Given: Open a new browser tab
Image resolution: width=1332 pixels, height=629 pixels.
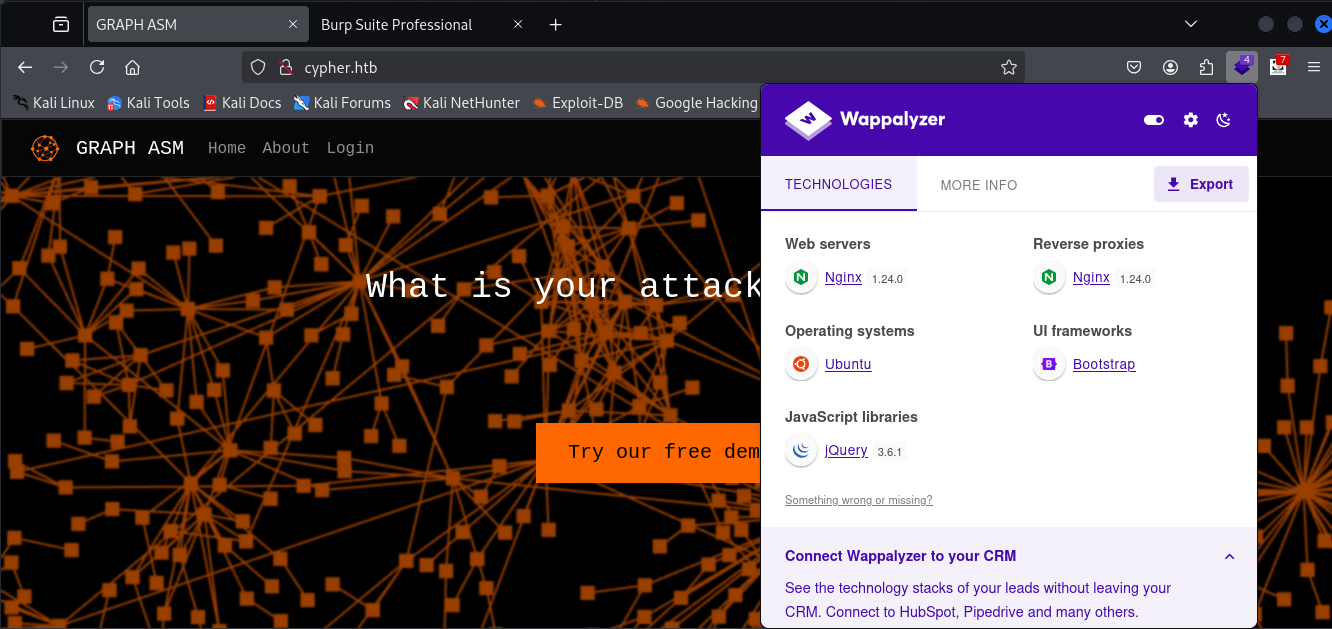Looking at the screenshot, I should [x=556, y=25].
